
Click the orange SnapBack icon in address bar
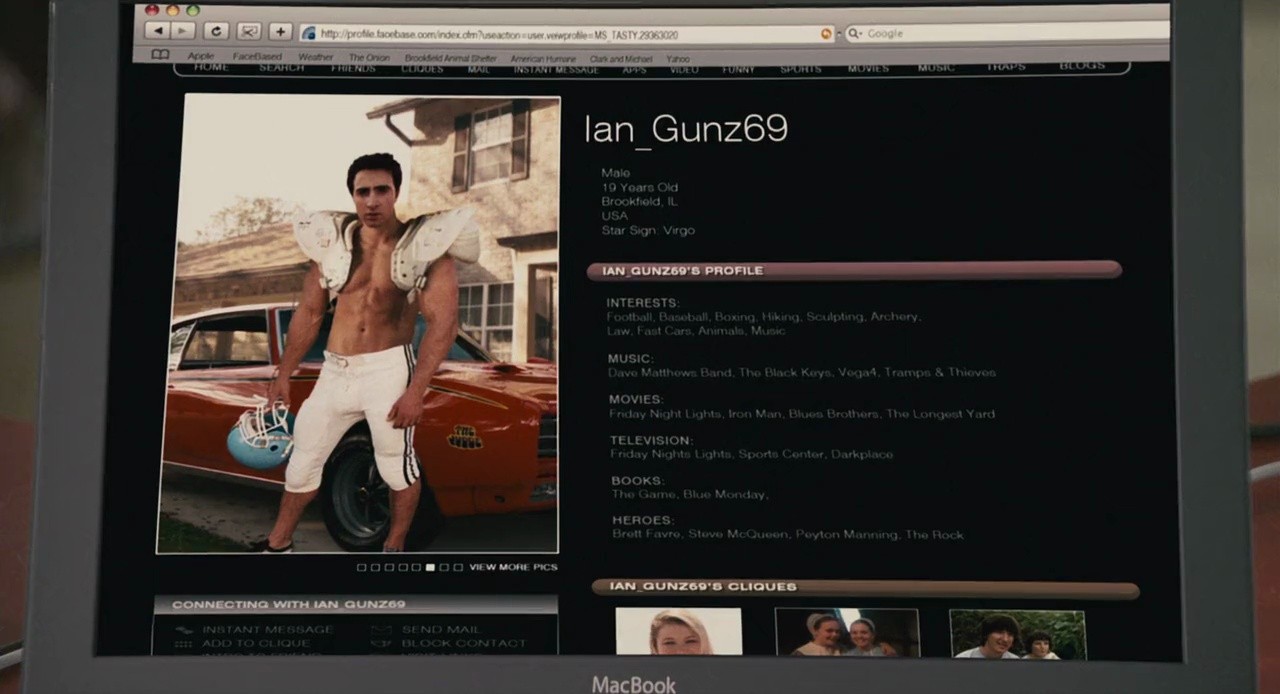coord(826,33)
